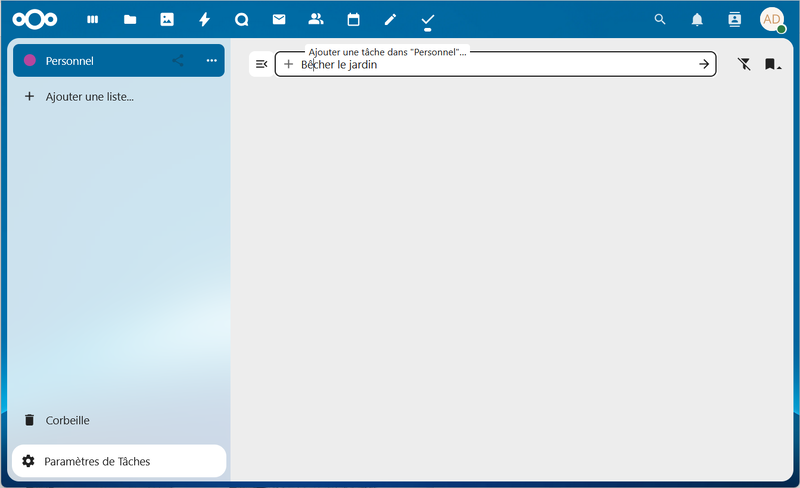Show notifications bell
The width and height of the screenshot is (800, 488).
tap(697, 19)
